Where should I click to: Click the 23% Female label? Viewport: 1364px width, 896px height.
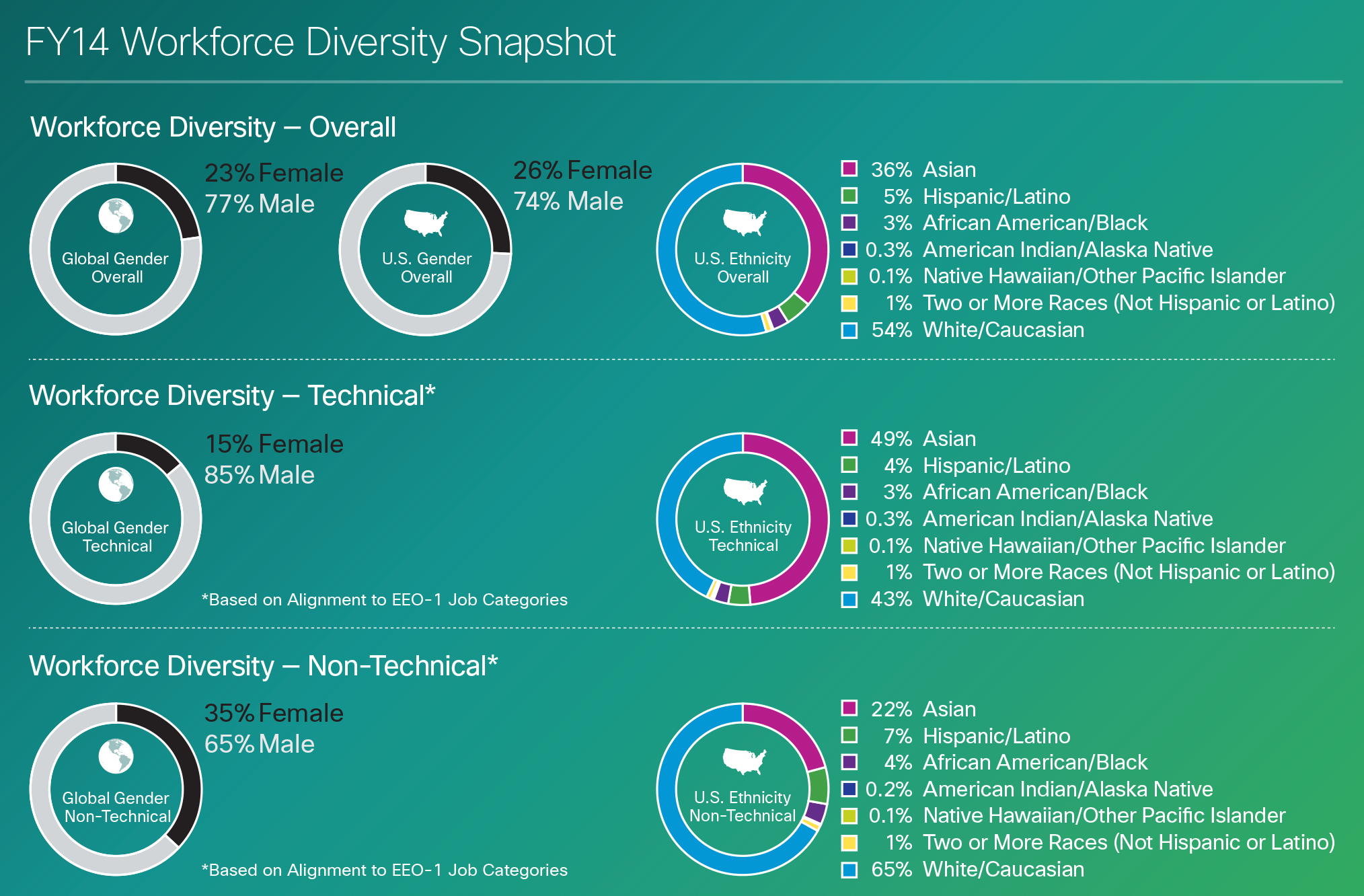pyautogui.click(x=274, y=173)
